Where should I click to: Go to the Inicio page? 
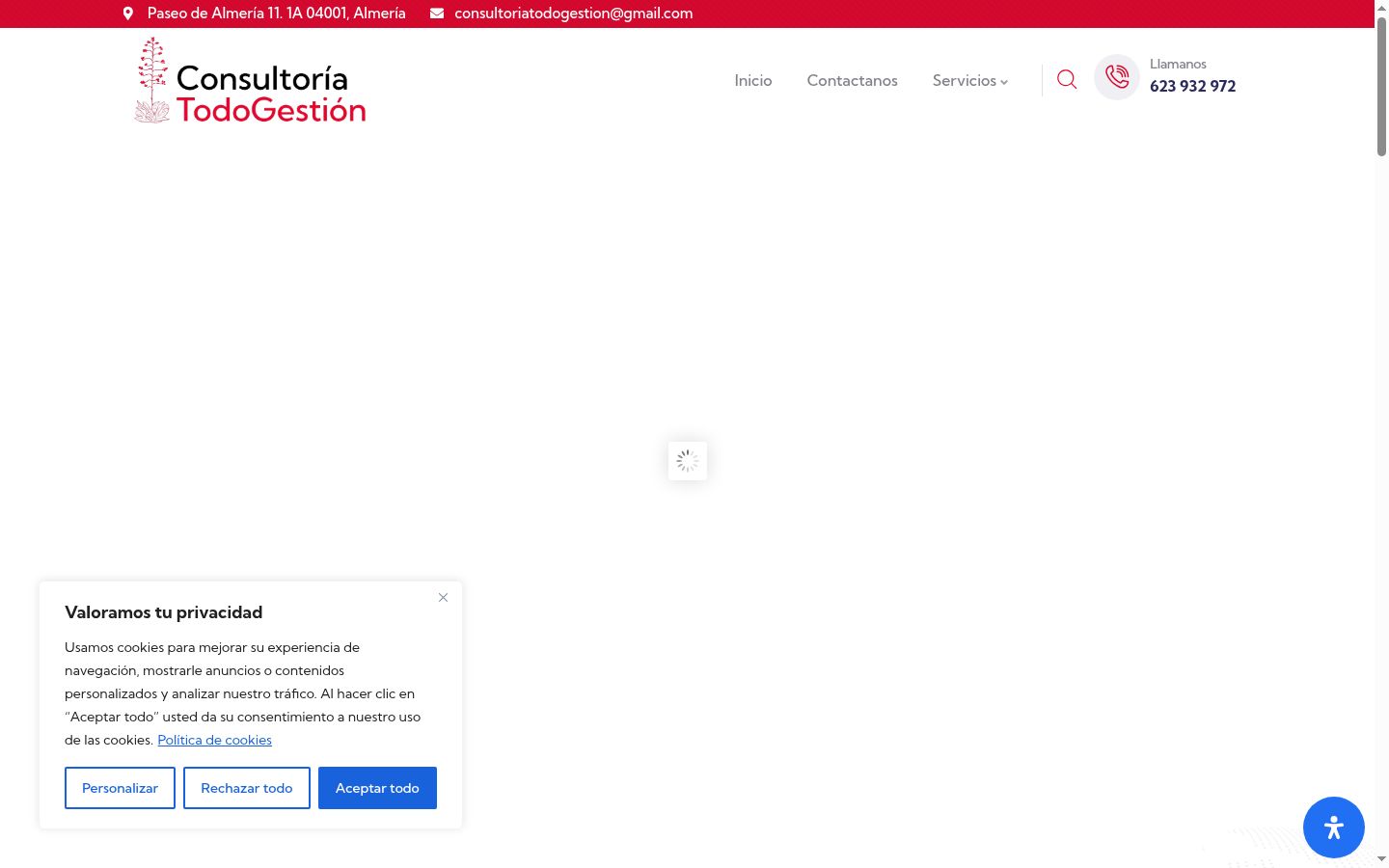pos(753,81)
